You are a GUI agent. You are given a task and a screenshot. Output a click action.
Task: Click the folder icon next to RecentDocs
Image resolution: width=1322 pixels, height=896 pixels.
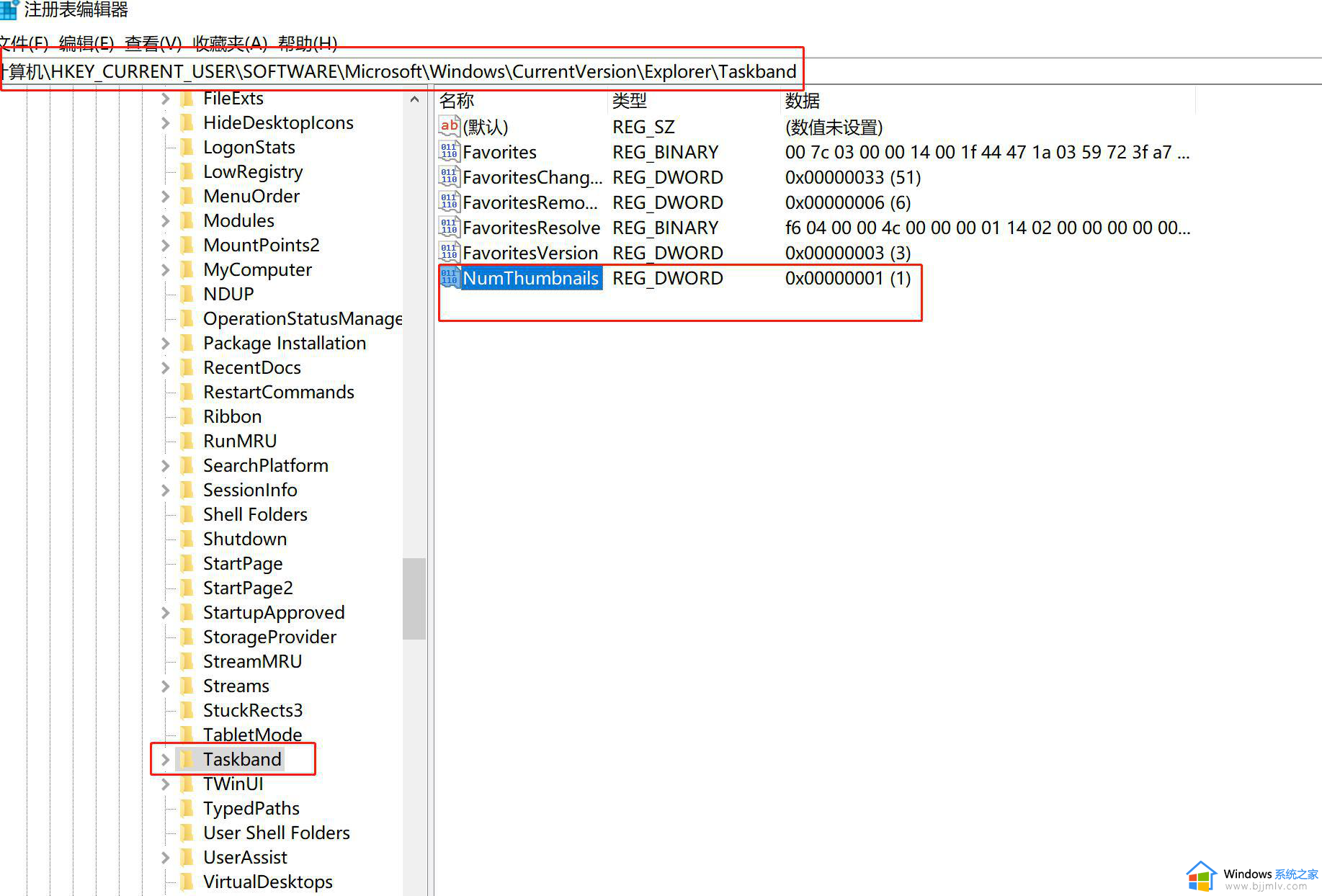click(187, 368)
